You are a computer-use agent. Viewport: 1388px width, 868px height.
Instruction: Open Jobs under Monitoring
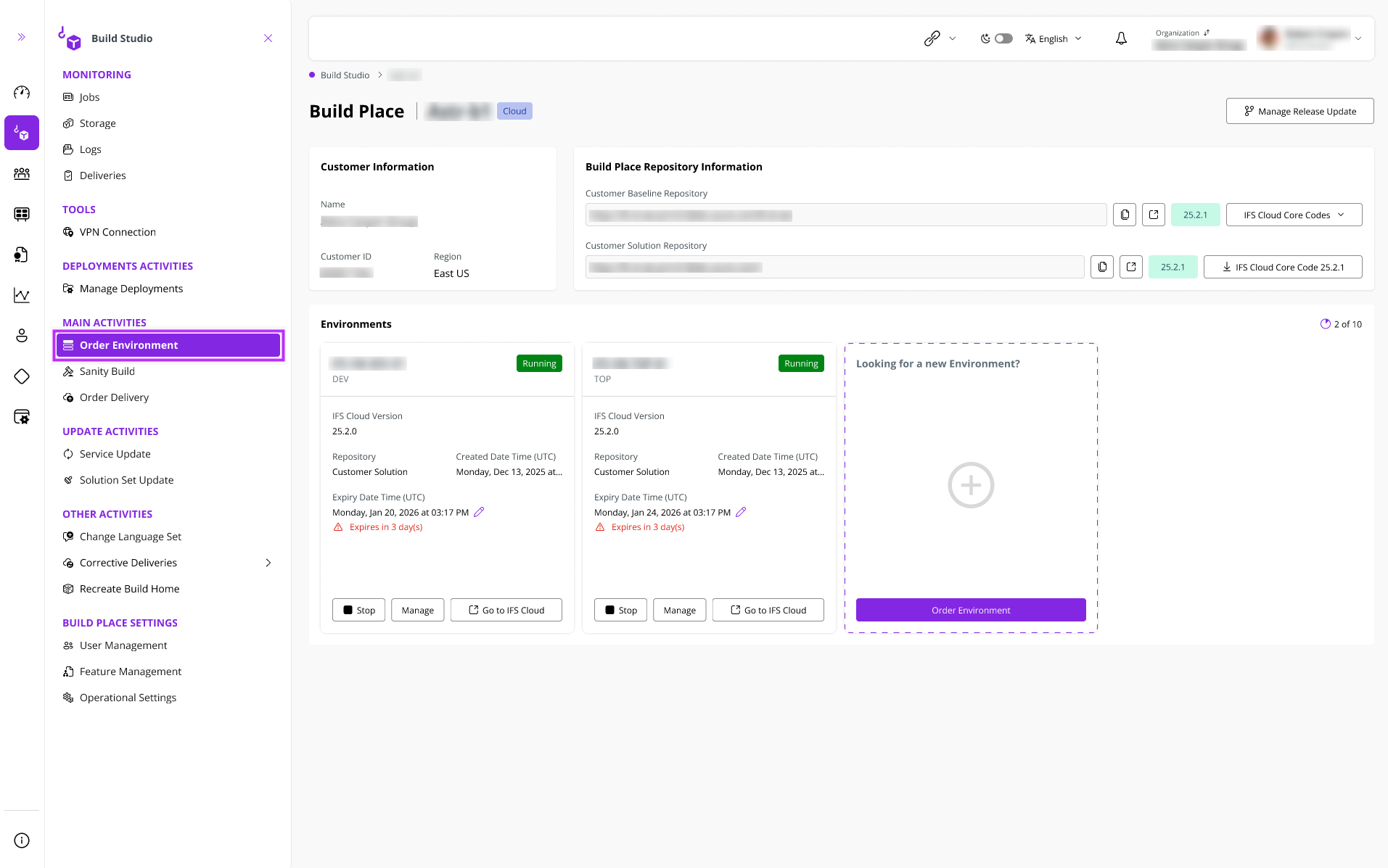(x=89, y=97)
